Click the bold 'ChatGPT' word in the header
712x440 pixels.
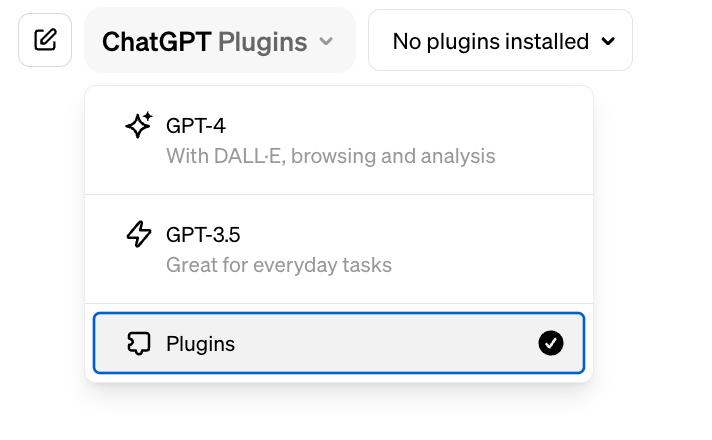click(157, 42)
